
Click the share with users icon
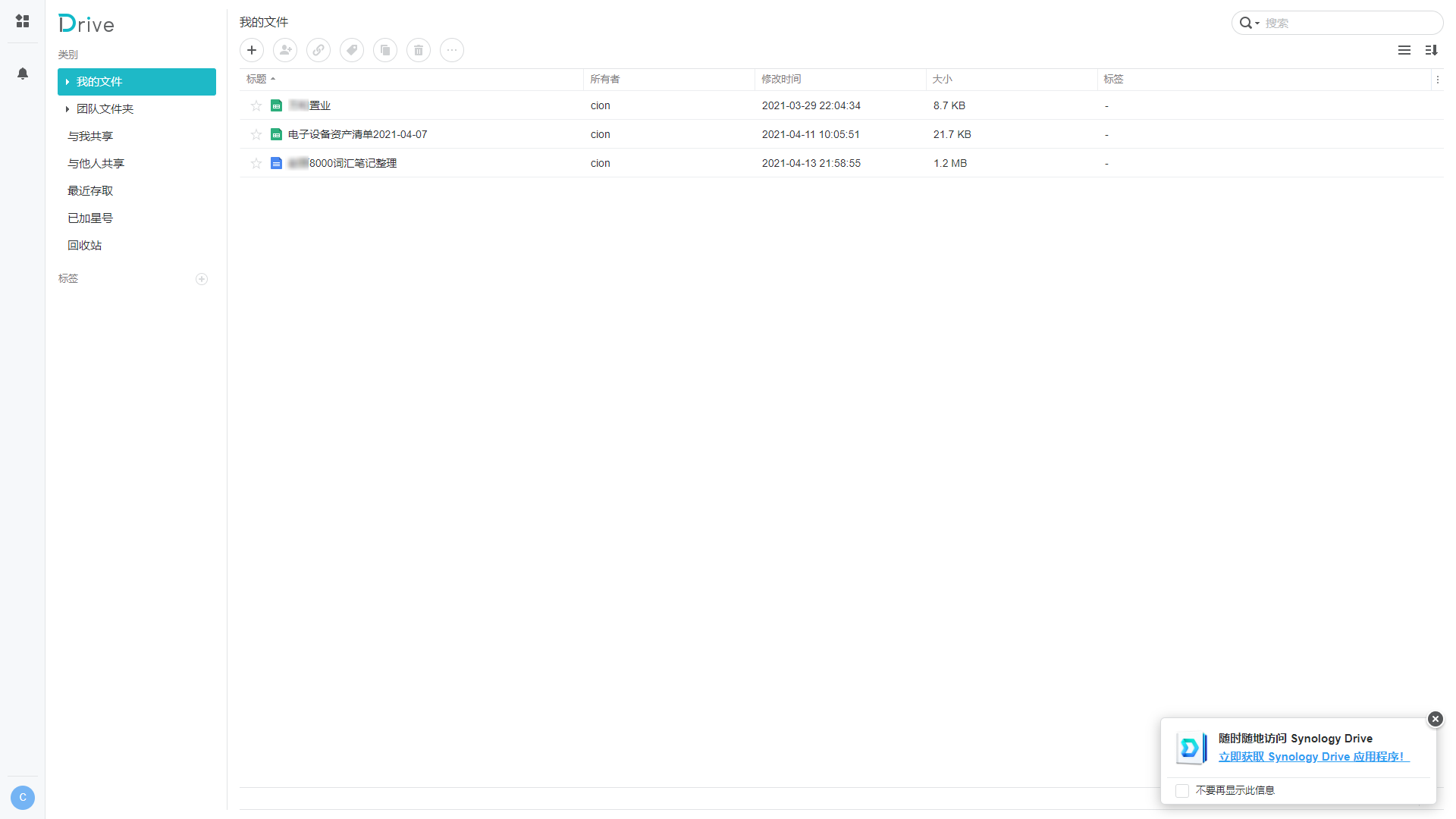pyautogui.click(x=285, y=50)
